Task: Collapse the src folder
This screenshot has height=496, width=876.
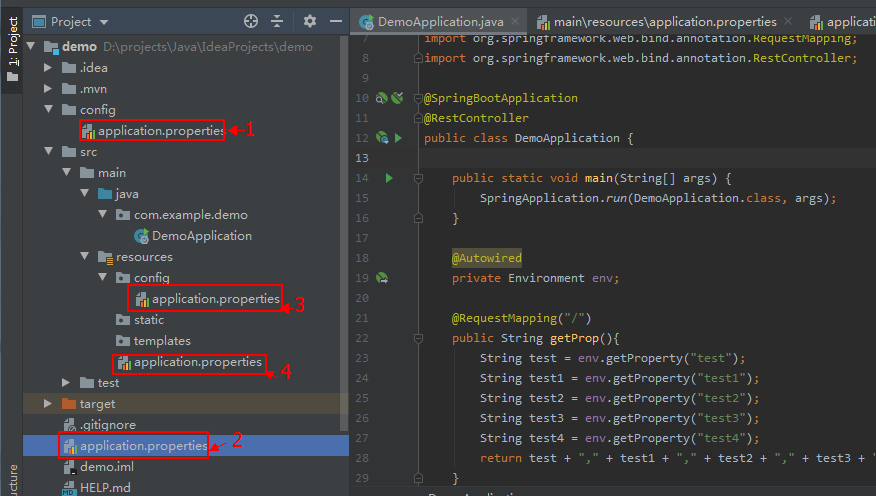Action: (49, 151)
